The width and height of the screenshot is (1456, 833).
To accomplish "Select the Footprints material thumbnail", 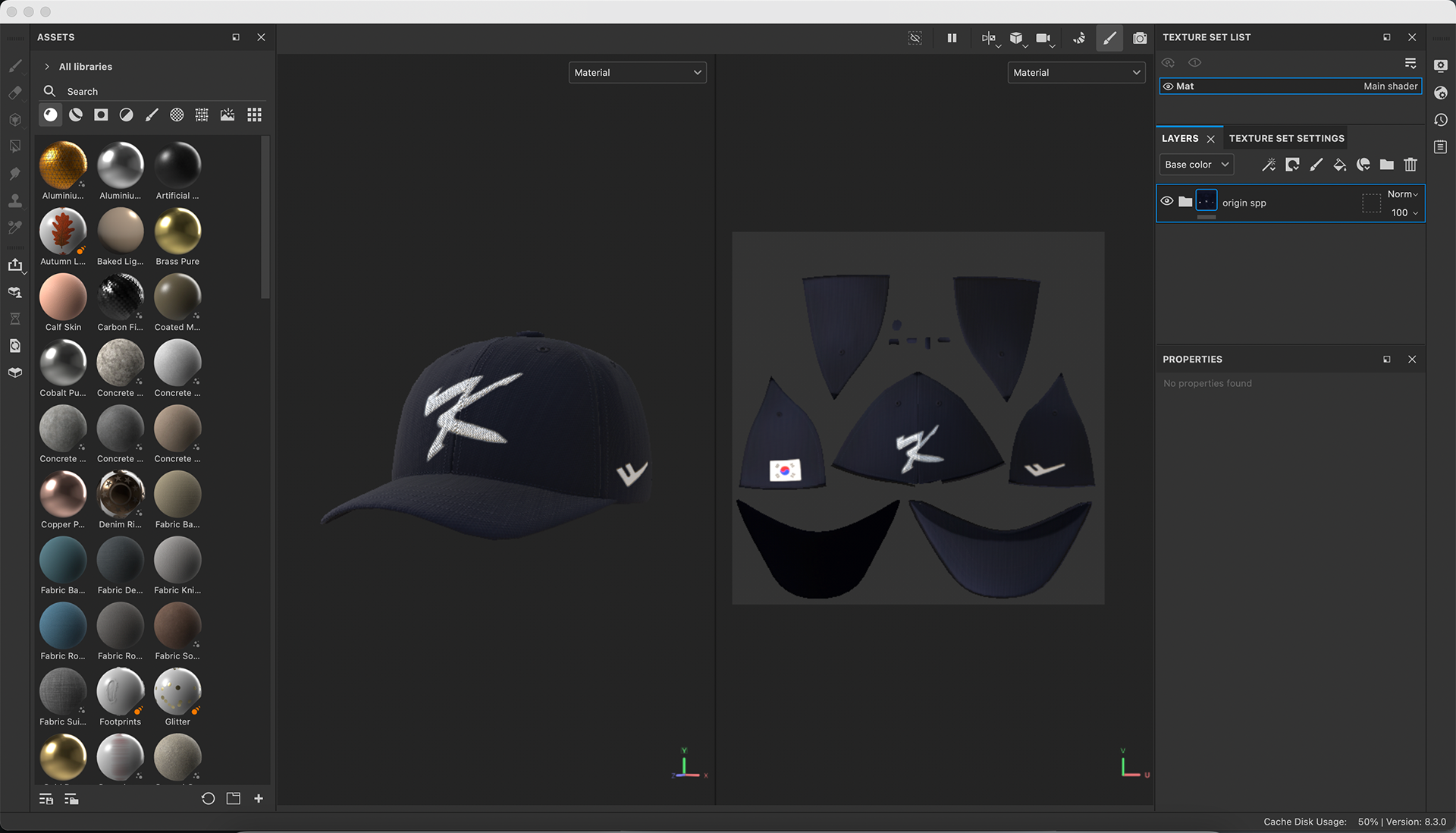I will tap(121, 692).
